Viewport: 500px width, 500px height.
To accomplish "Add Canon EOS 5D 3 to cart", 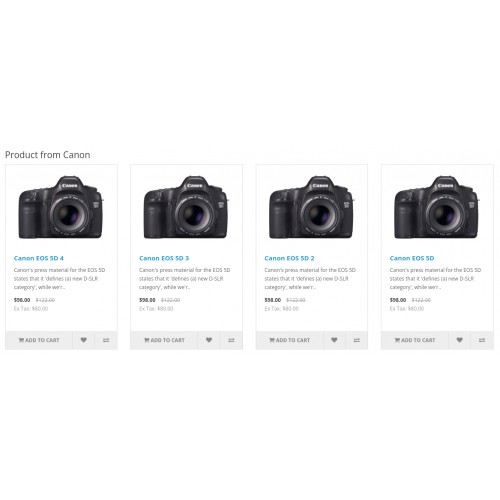I will point(164,340).
